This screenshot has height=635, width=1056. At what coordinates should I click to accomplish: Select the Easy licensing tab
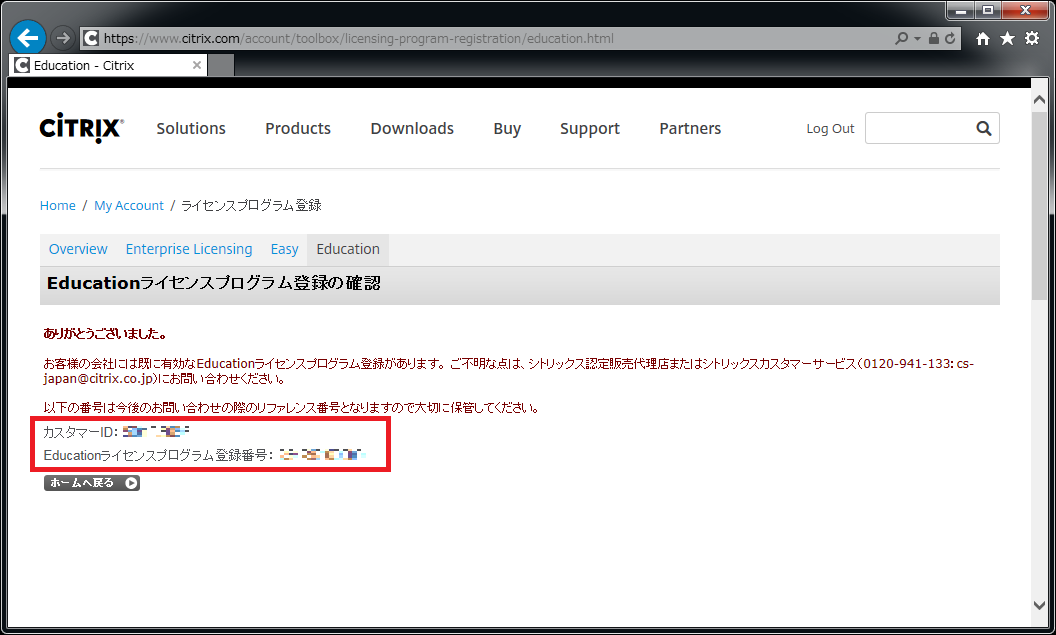[284, 249]
